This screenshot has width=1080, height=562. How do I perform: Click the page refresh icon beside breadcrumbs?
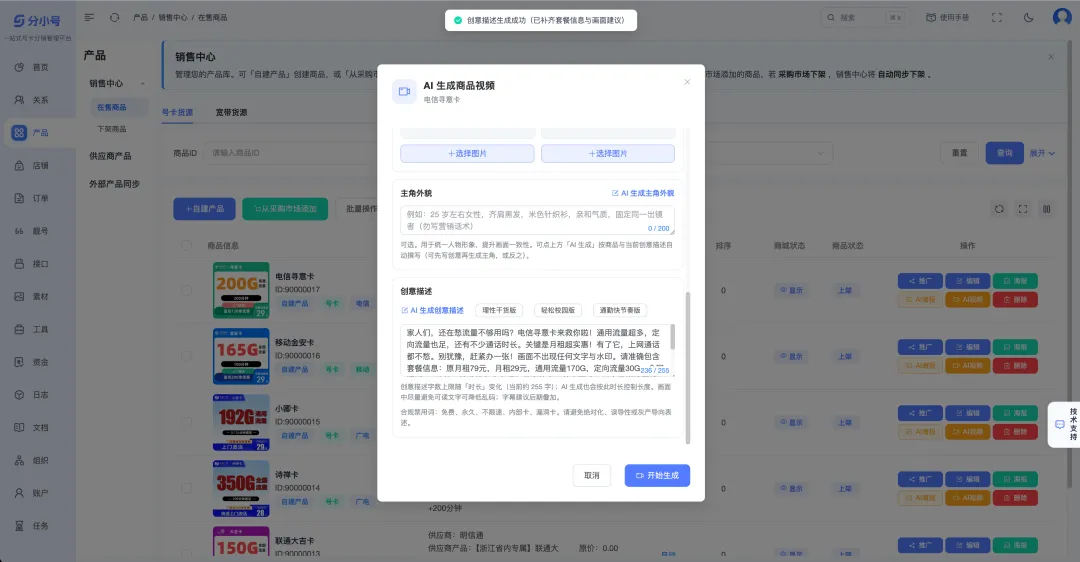tap(114, 17)
